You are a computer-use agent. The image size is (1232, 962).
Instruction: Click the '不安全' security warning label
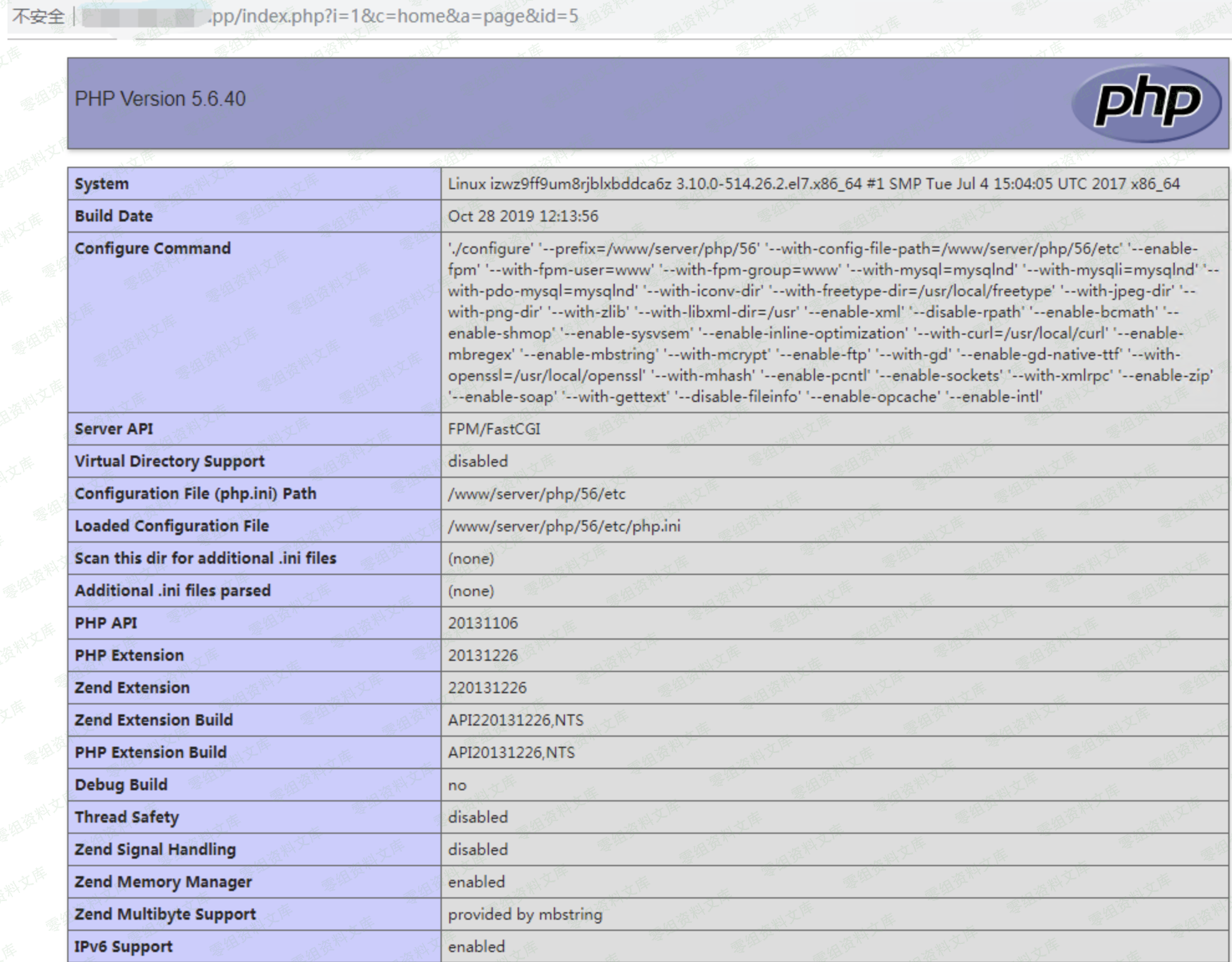pyautogui.click(x=38, y=16)
